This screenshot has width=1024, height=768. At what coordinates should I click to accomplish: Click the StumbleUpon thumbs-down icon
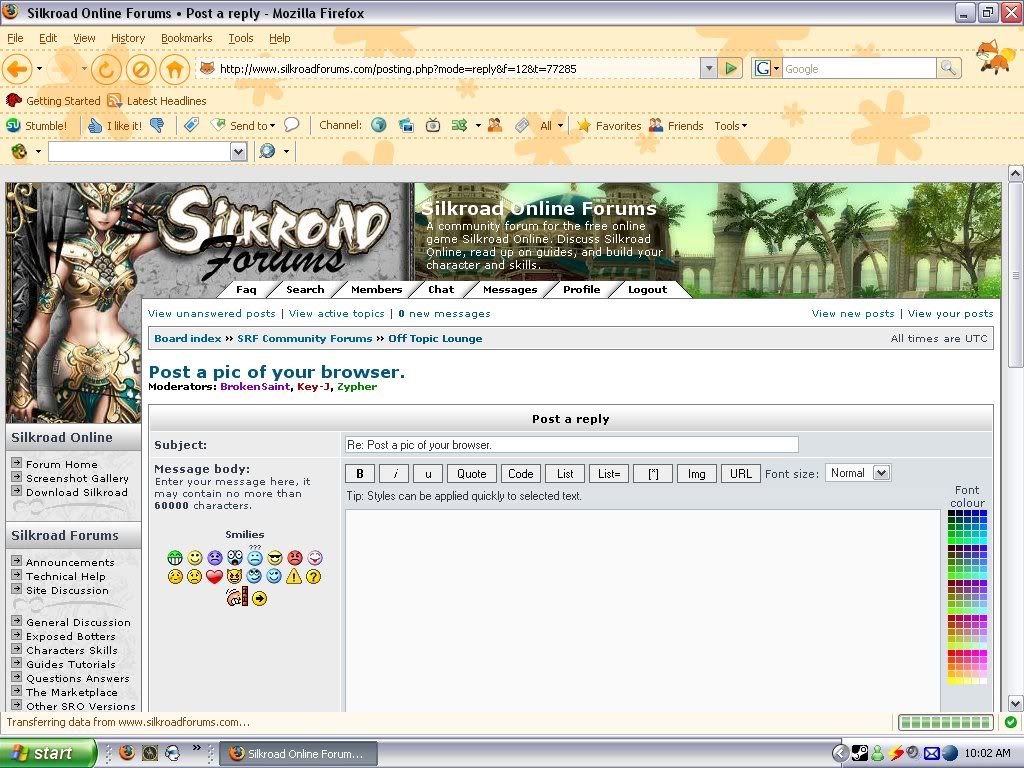click(157, 126)
